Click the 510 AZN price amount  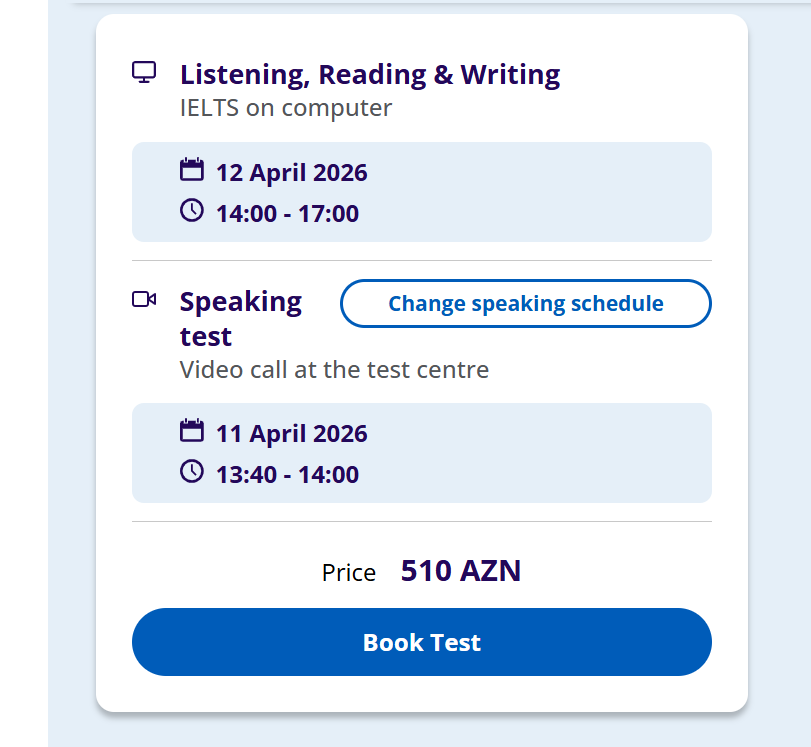(461, 571)
